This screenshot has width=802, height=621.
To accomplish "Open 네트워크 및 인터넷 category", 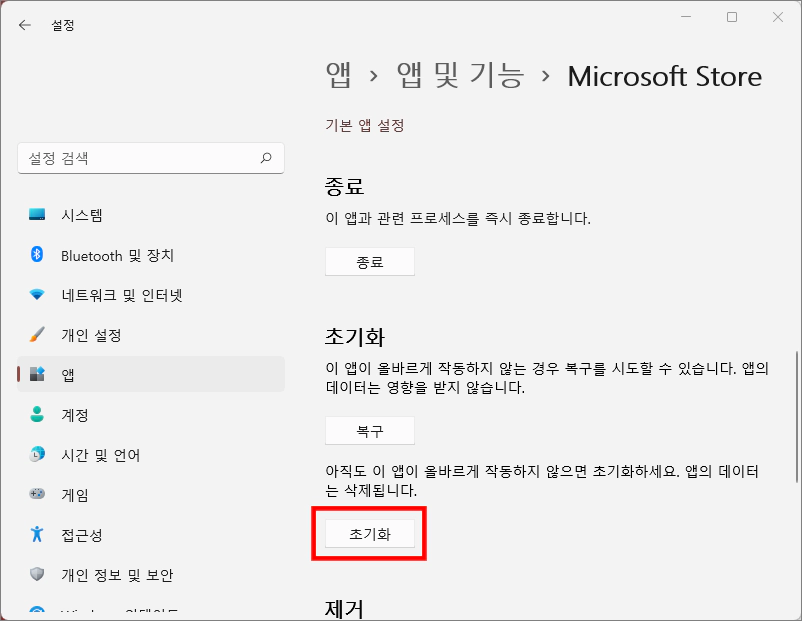I will click(151, 295).
